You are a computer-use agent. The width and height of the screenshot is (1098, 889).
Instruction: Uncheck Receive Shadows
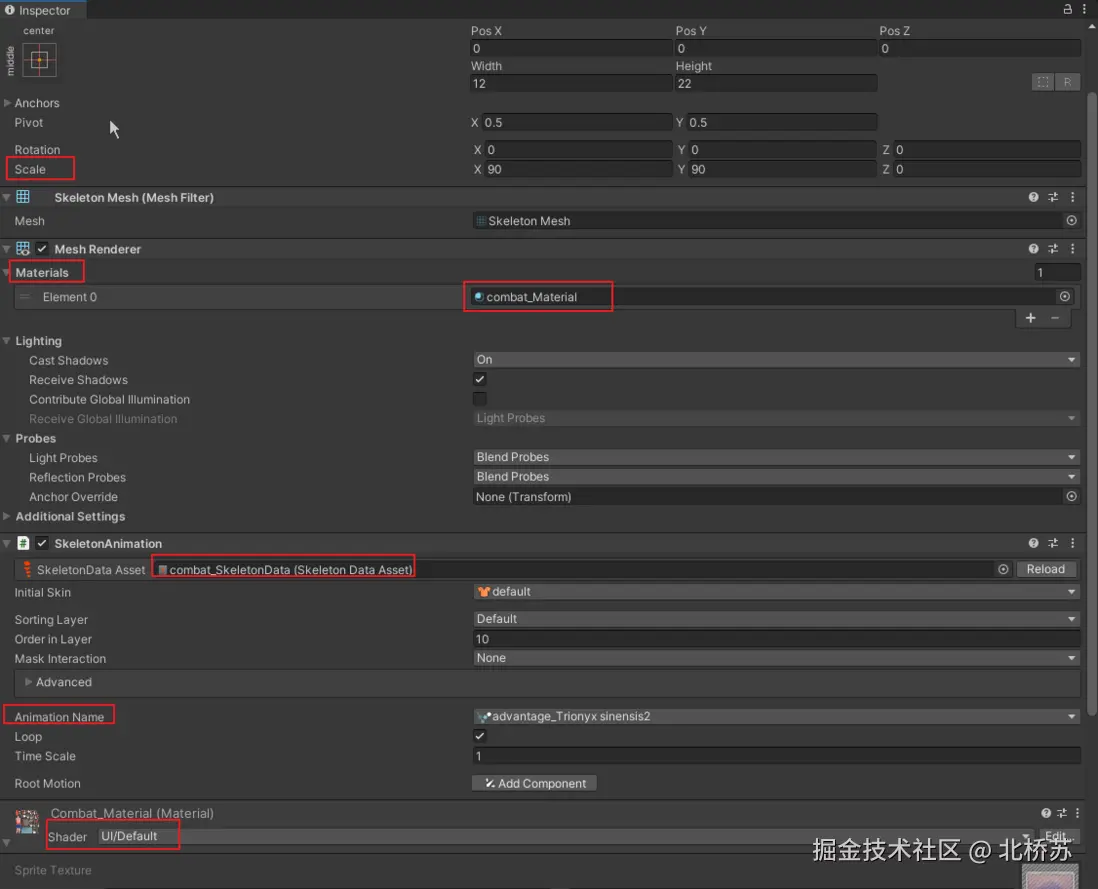(480, 379)
